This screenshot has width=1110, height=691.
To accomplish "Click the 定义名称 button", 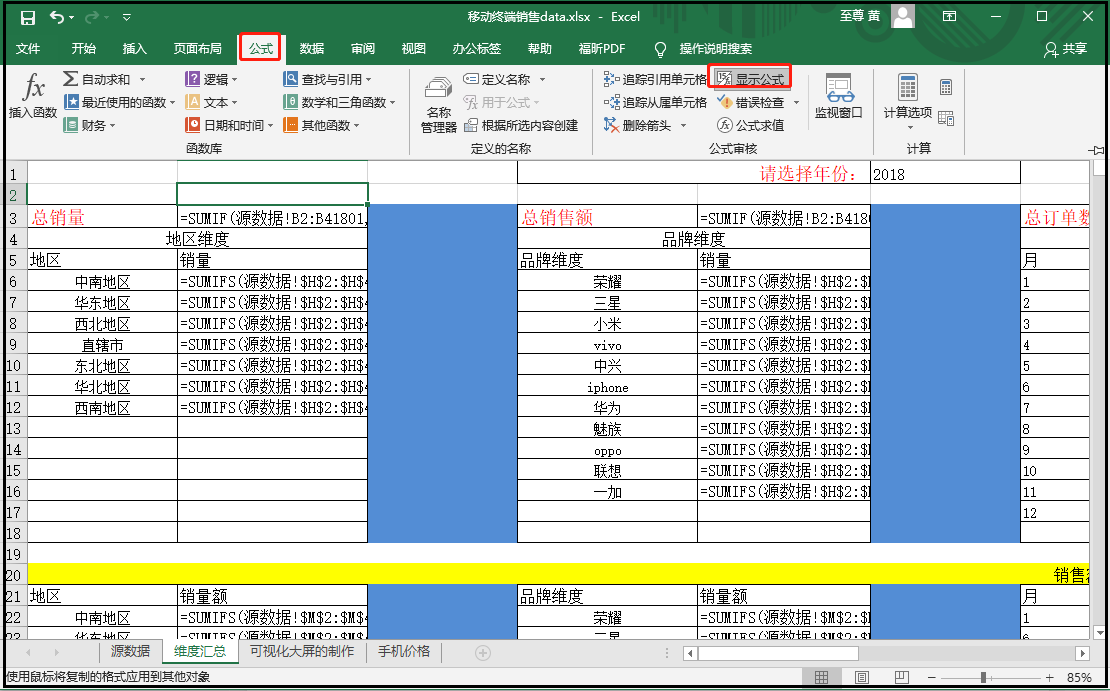I will tap(497, 79).
